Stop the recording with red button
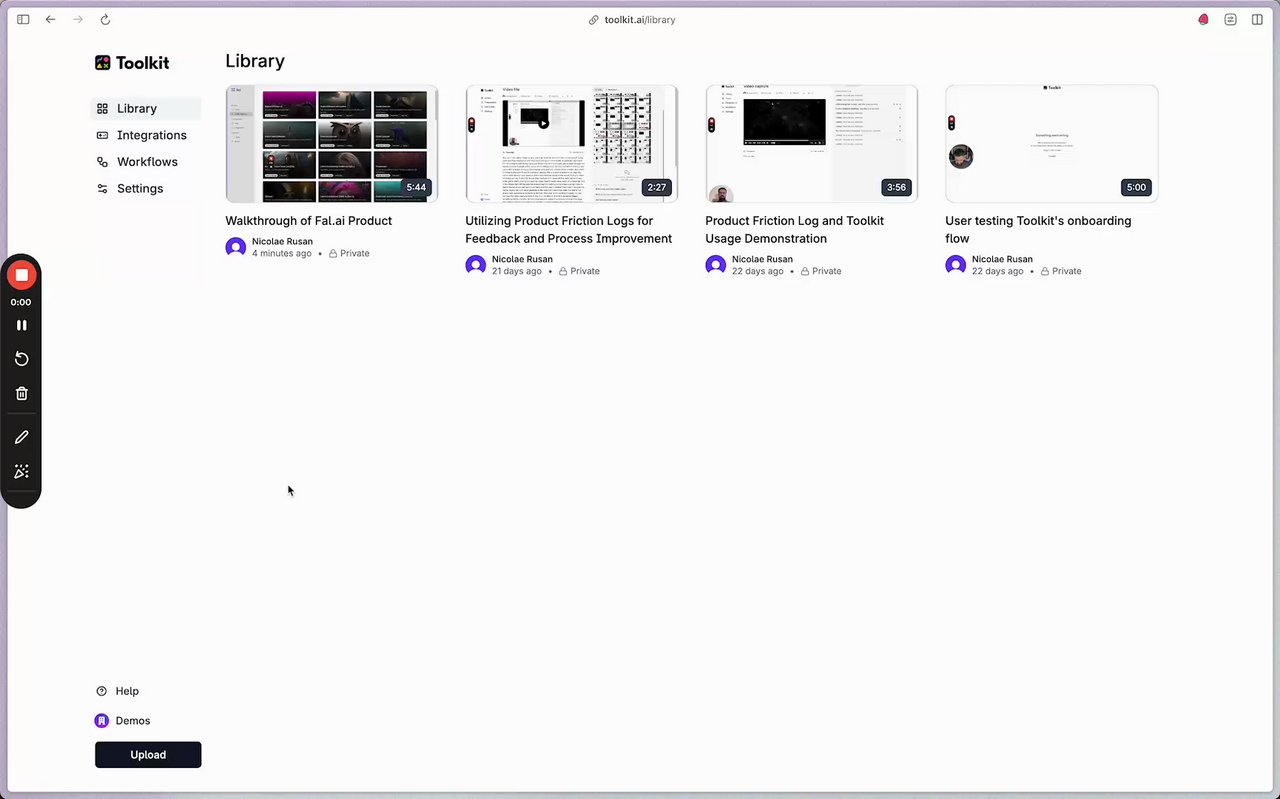 (21, 275)
